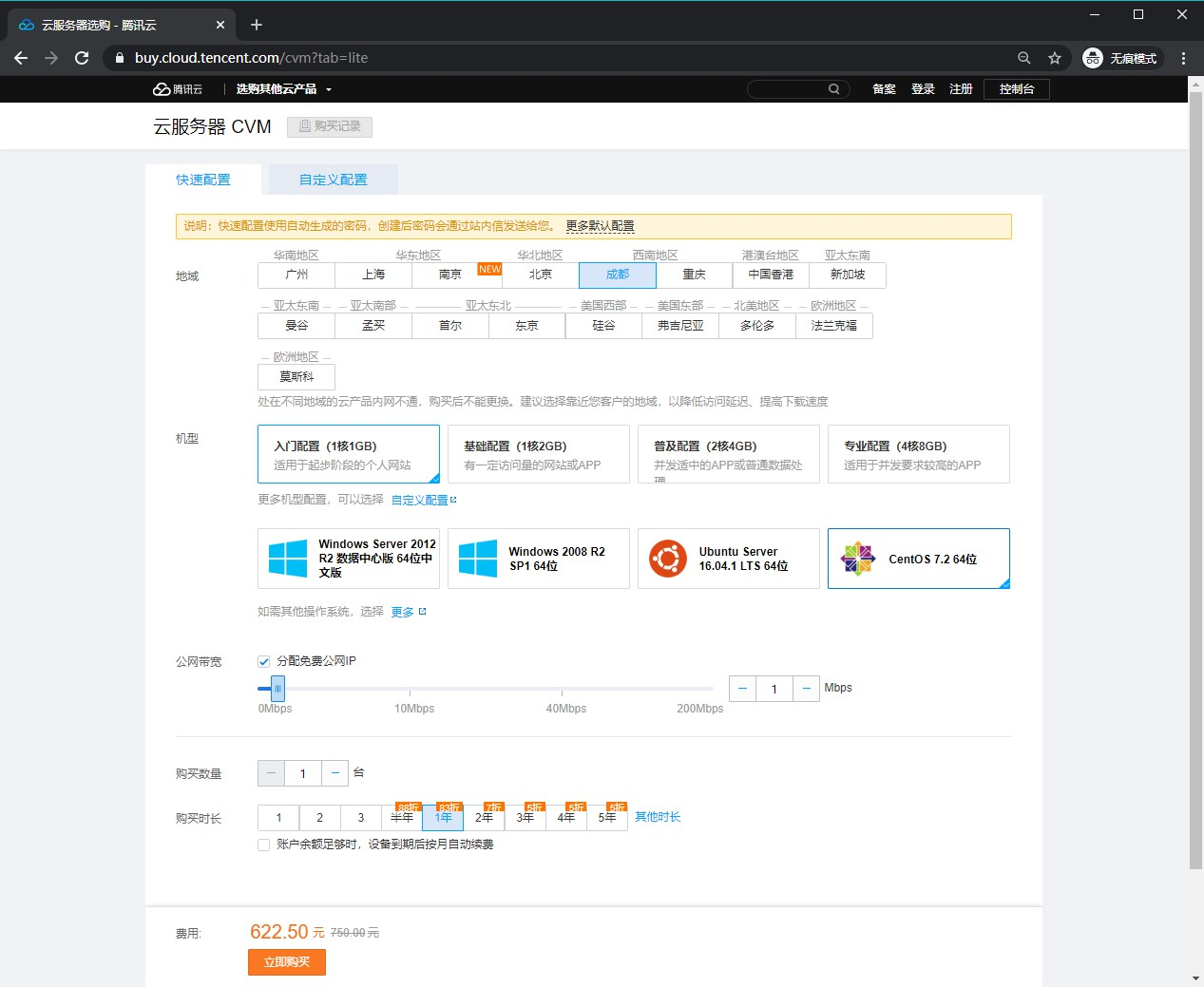Select the CentOS 7.2 64位 image
The width and height of the screenshot is (1204, 987).
[x=919, y=559]
